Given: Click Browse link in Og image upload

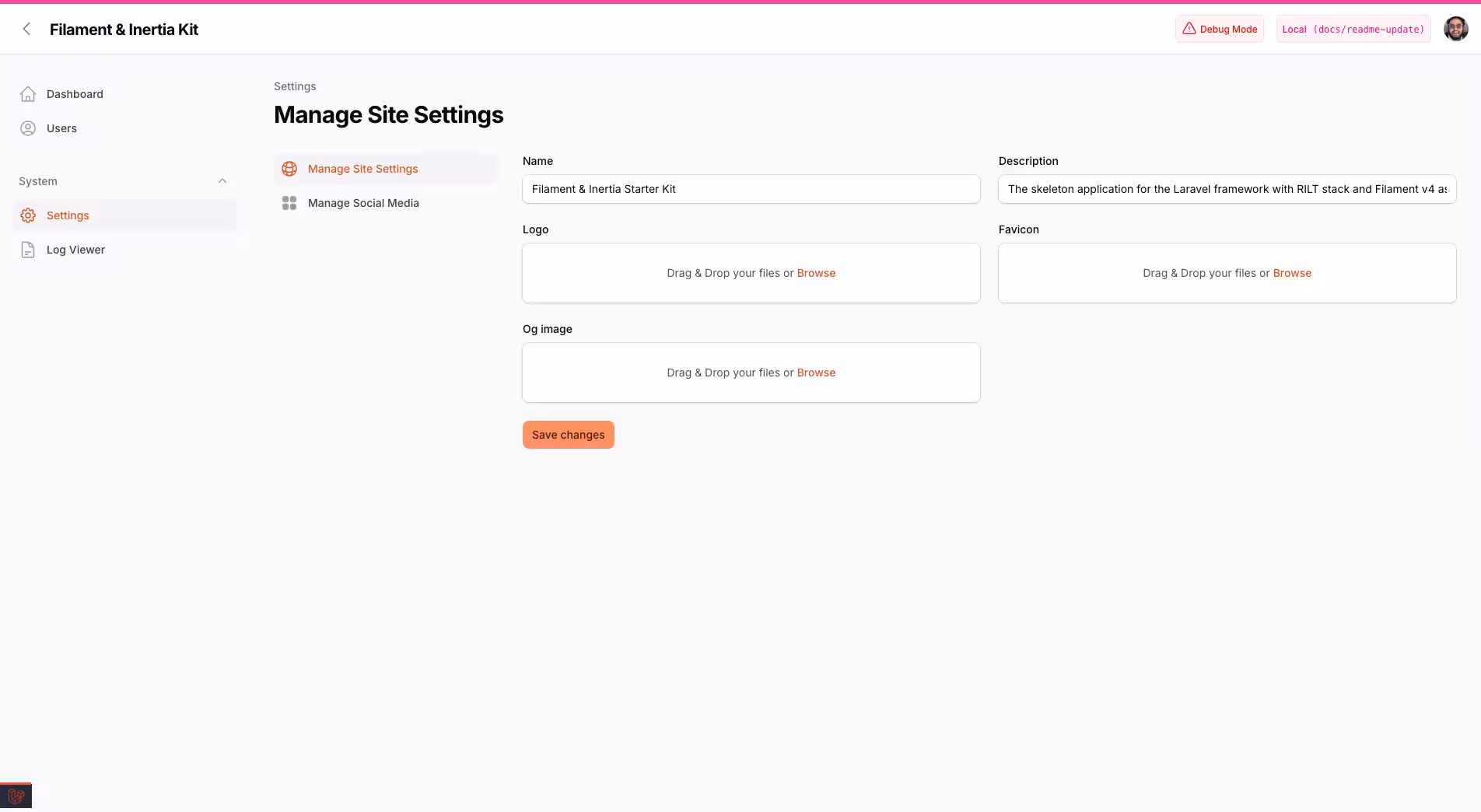Looking at the screenshot, I should coord(816,373).
